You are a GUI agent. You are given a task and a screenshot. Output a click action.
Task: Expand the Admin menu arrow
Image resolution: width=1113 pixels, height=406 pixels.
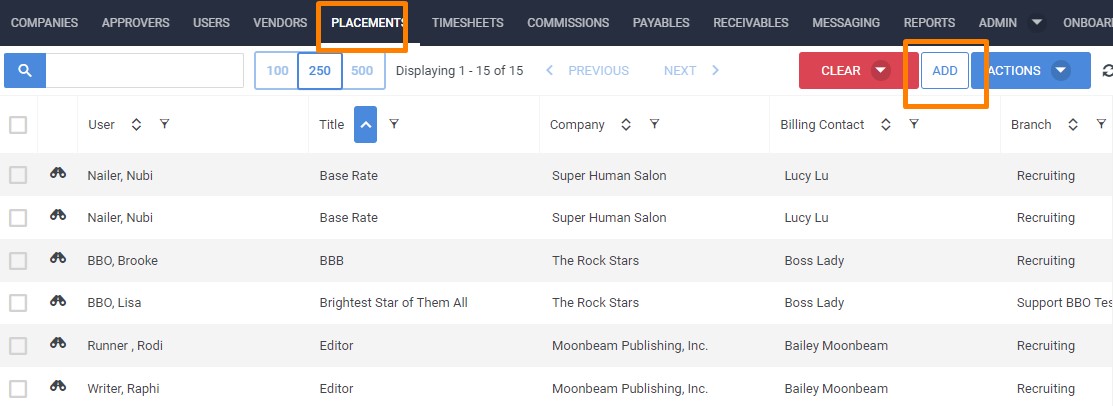click(1037, 22)
